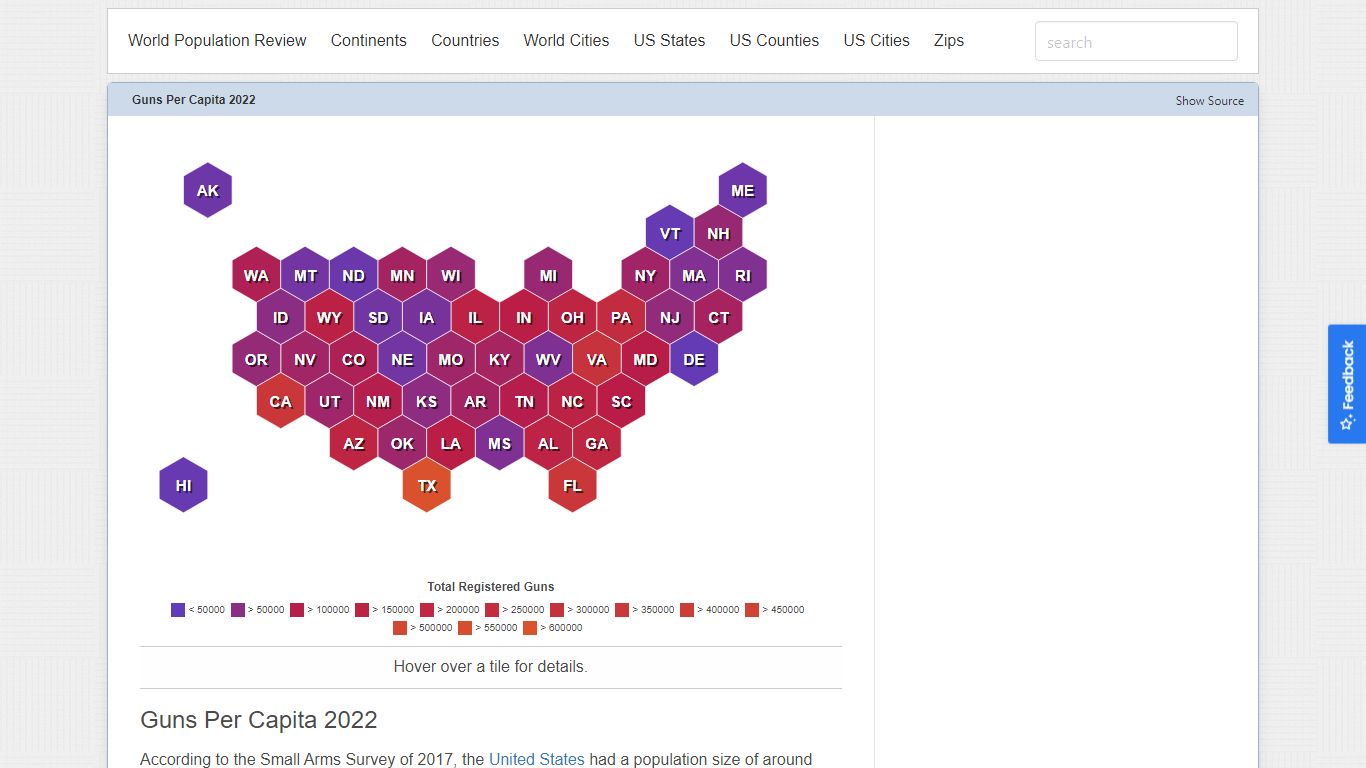
Task: Click 'Hover over a tile for details.' text
Action: [491, 666]
